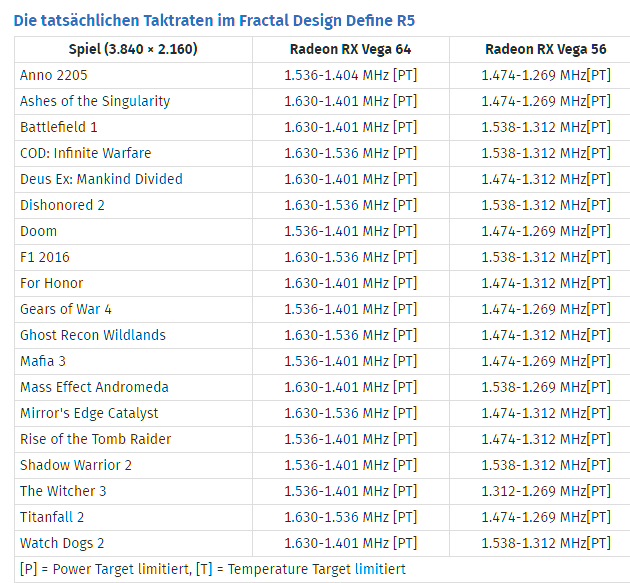The image size is (630, 583).
Task: Click the Anno 2205 row label
Action: [x=53, y=75]
